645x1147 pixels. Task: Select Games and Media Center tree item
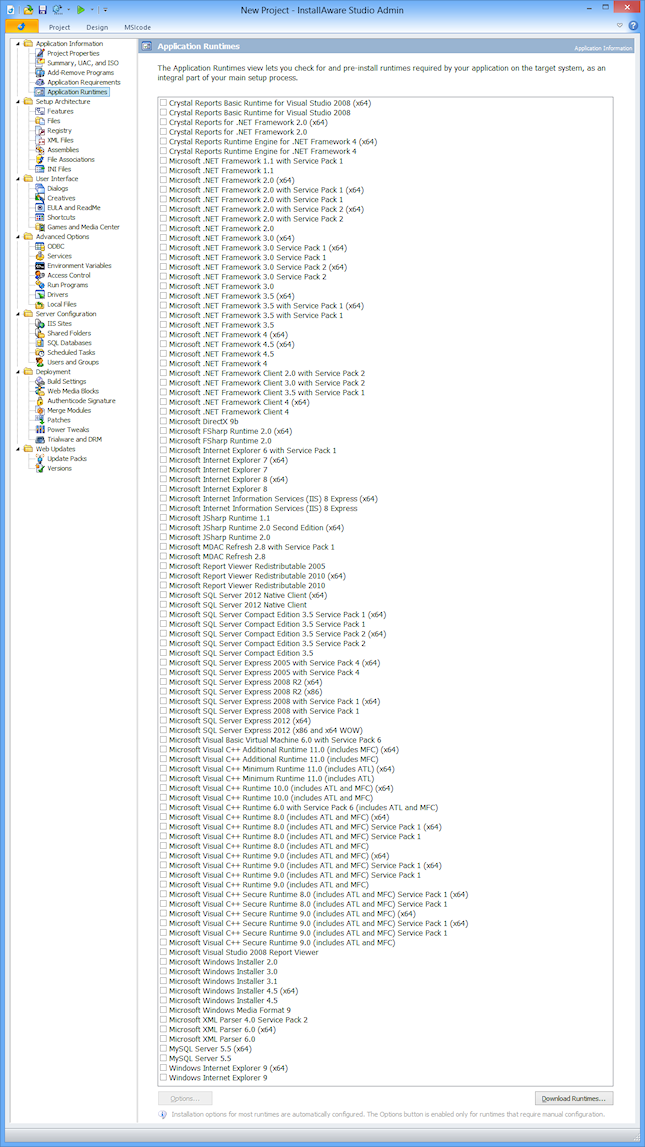point(83,227)
